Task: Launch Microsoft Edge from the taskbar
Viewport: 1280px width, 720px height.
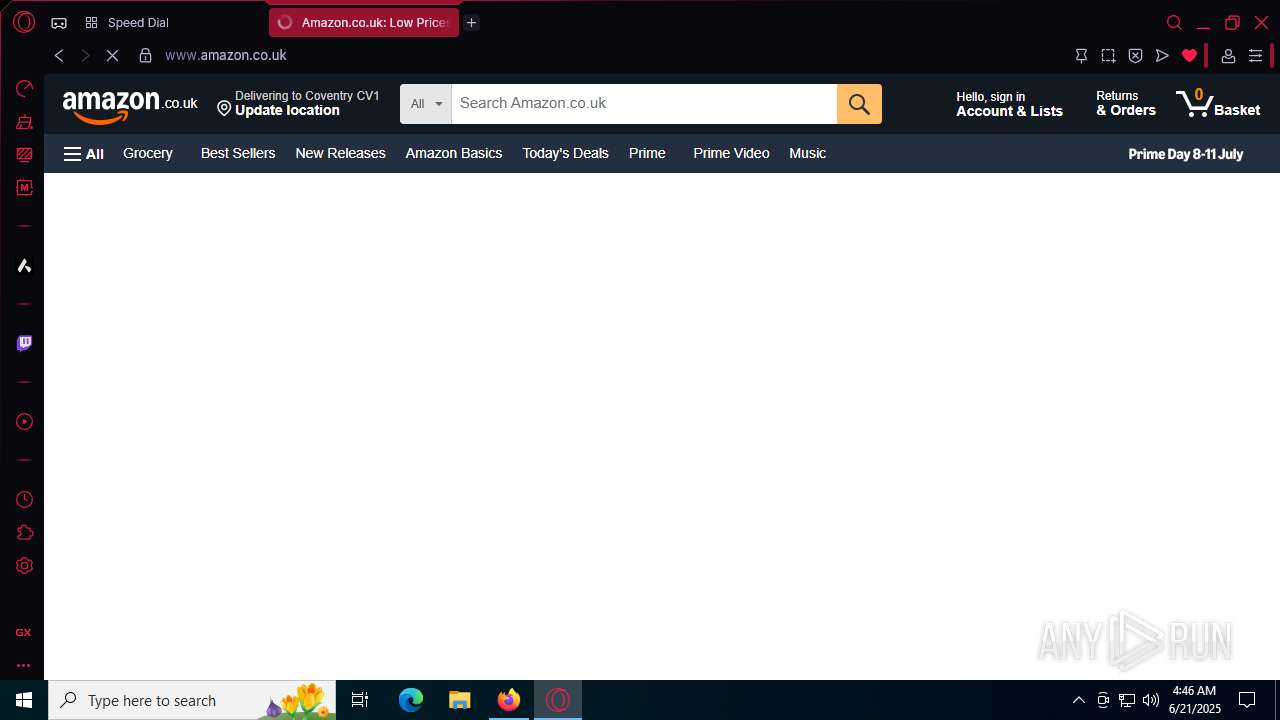Action: tap(411, 700)
